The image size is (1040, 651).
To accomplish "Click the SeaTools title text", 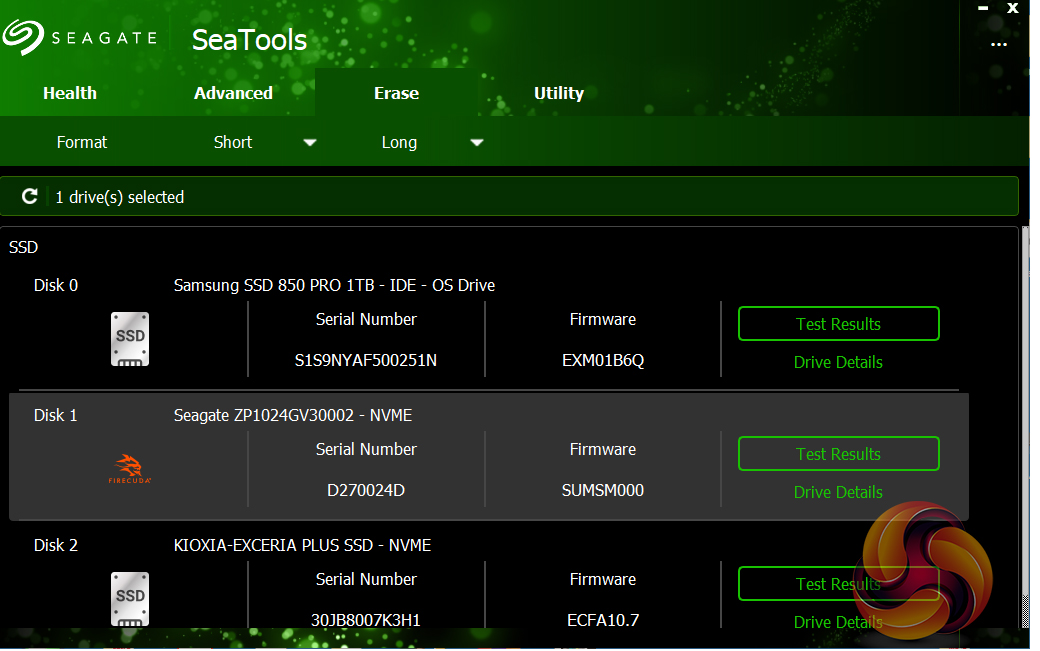I will coord(249,40).
